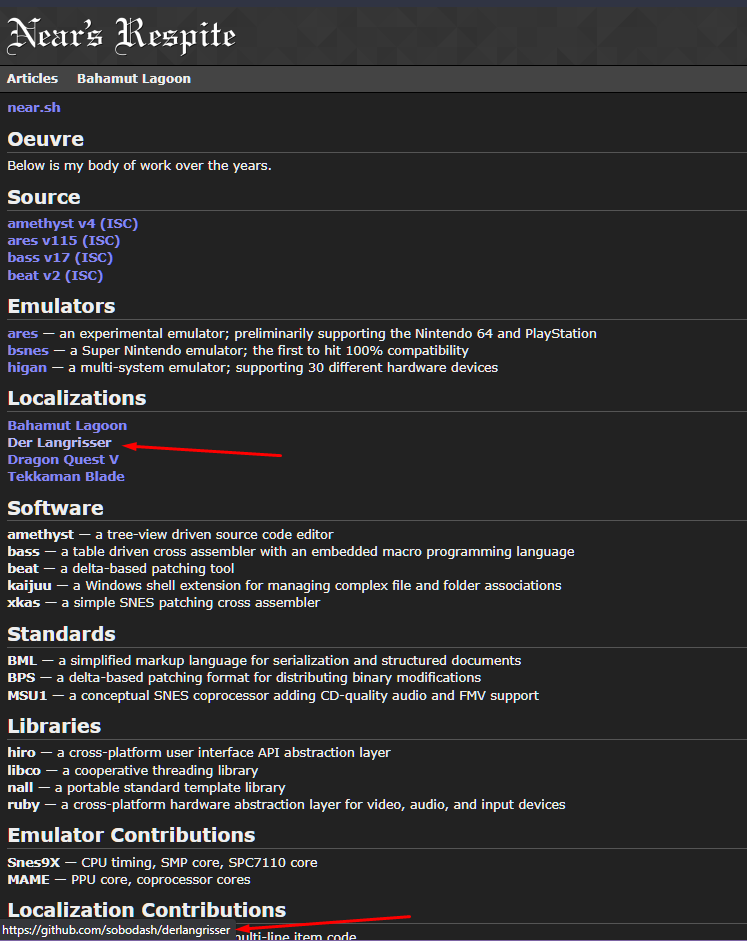Open the Bahamut Lagoon navigation item
The image size is (747, 941).
pos(134,79)
